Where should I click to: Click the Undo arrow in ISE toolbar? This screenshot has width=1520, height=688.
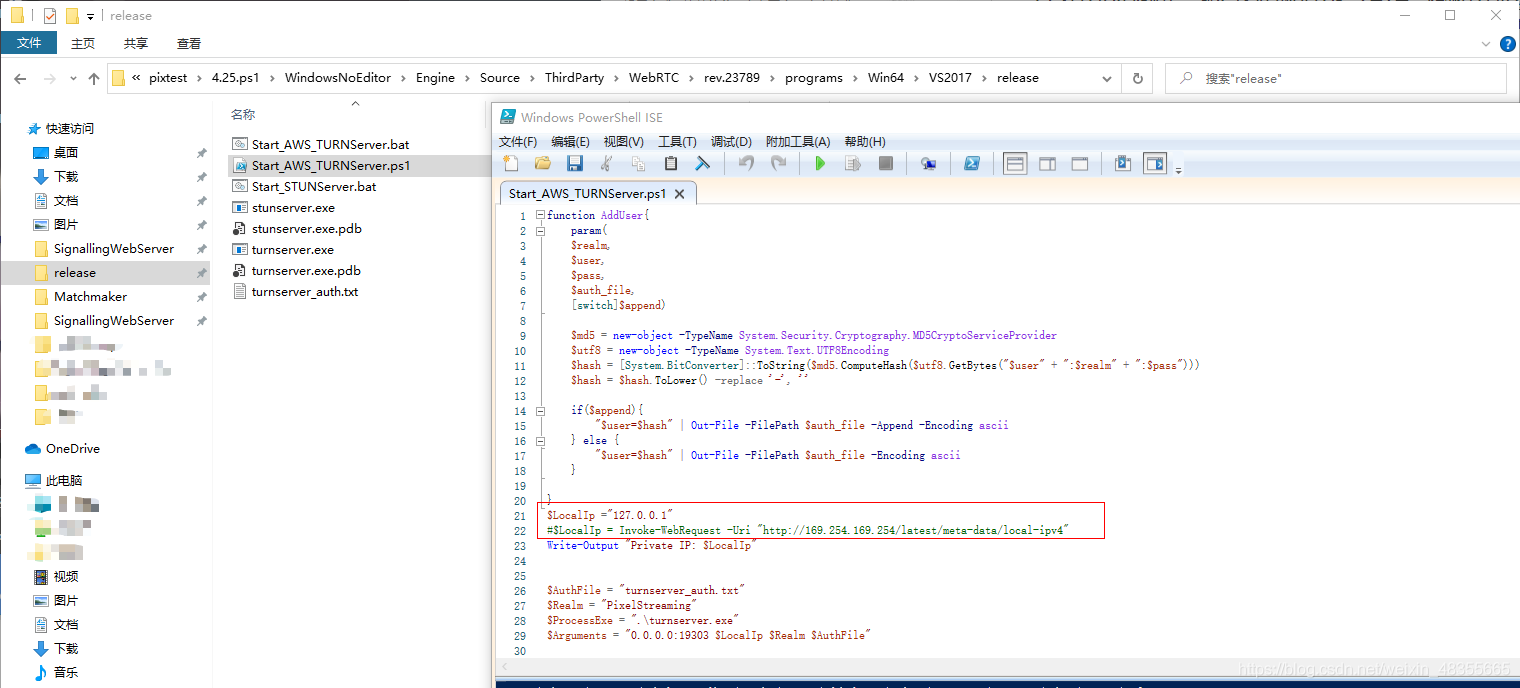[x=746, y=163]
